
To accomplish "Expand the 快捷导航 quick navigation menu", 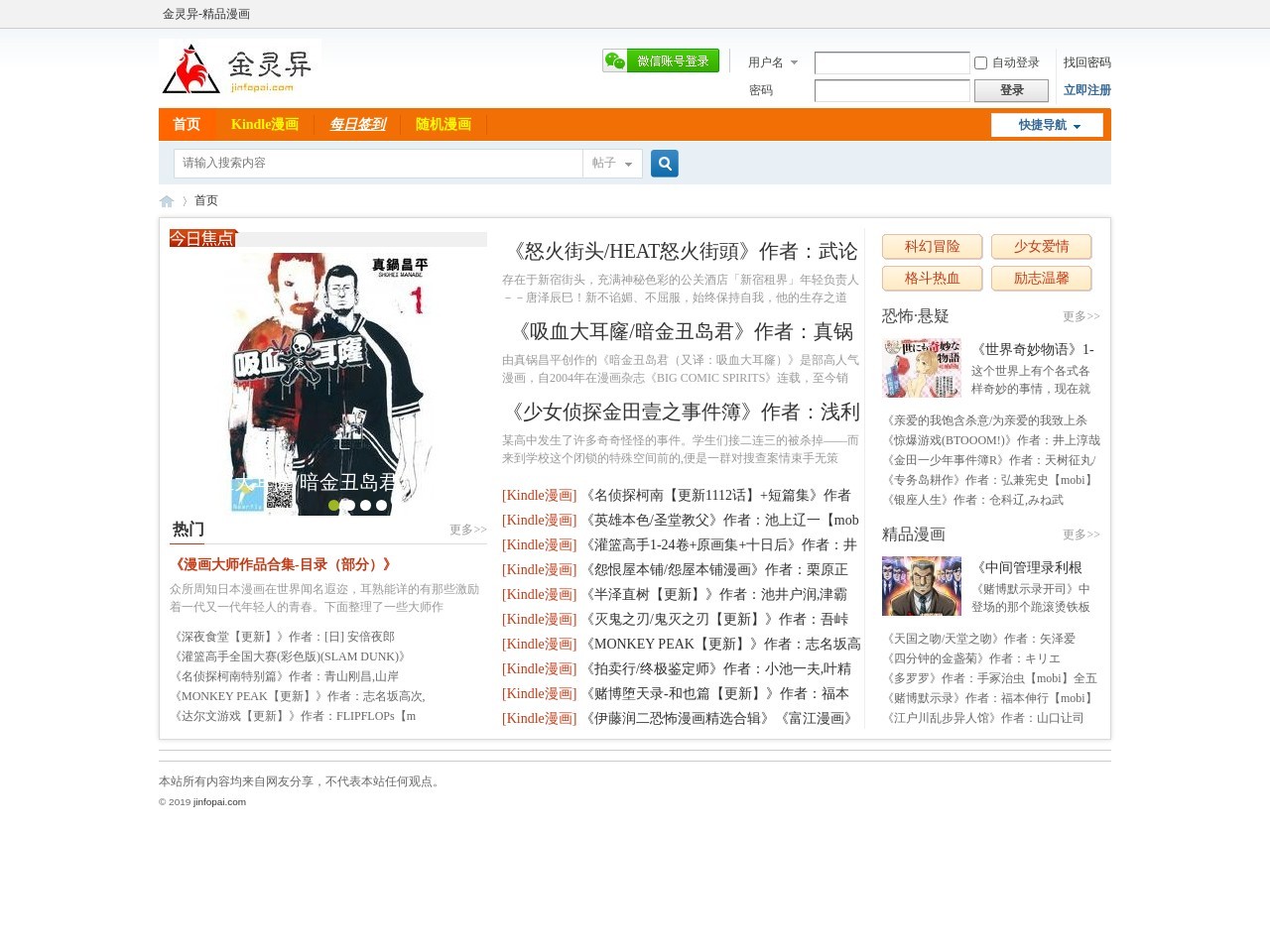I will [1047, 125].
